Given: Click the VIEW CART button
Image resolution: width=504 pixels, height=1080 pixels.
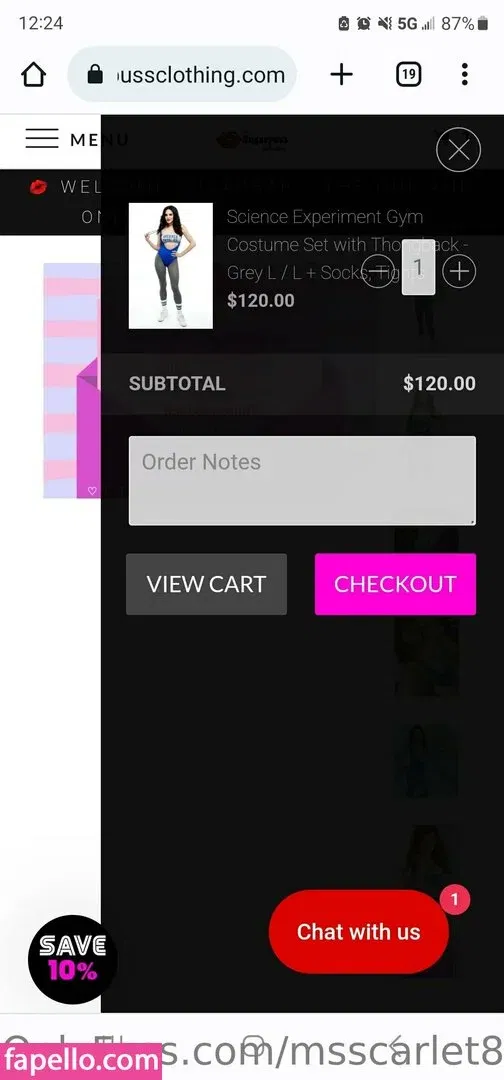Looking at the screenshot, I should (207, 584).
